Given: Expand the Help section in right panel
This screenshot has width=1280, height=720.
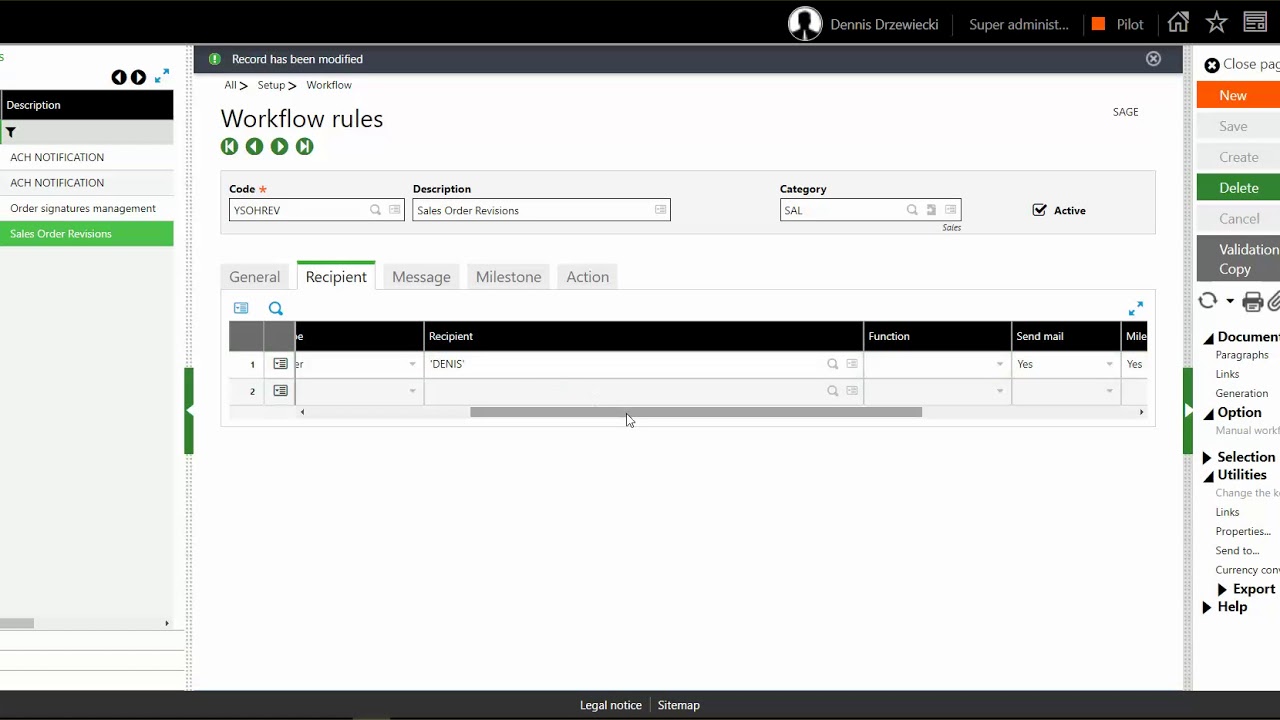Looking at the screenshot, I should pos(1206,607).
